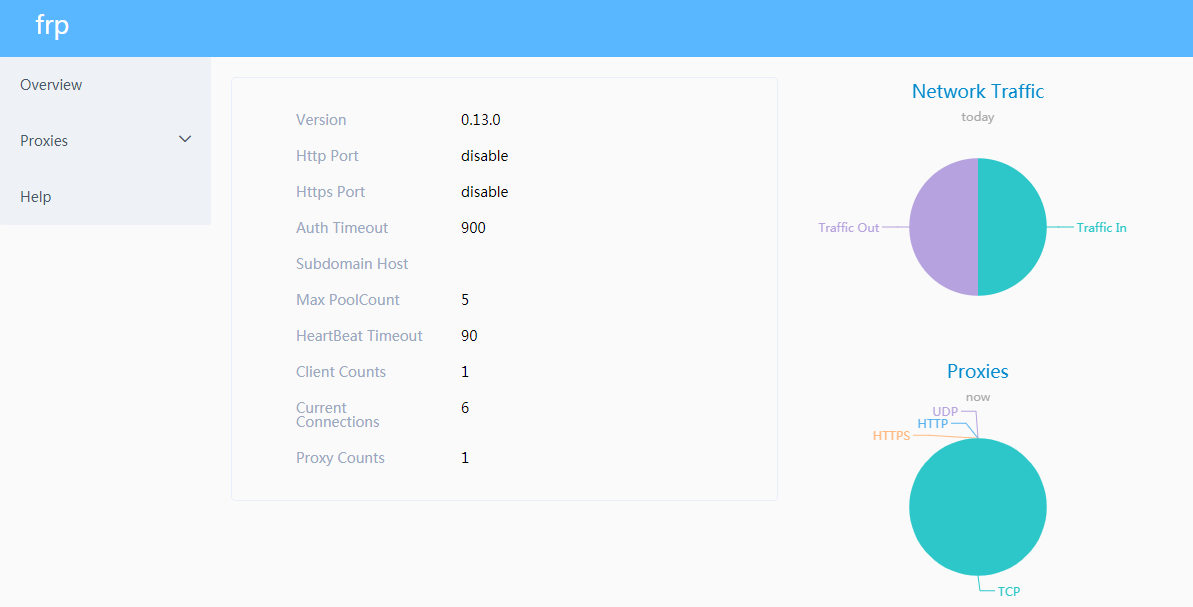Viewport: 1193px width, 607px height.
Task: Click the HeartBeat Timeout label
Action: [x=359, y=335]
